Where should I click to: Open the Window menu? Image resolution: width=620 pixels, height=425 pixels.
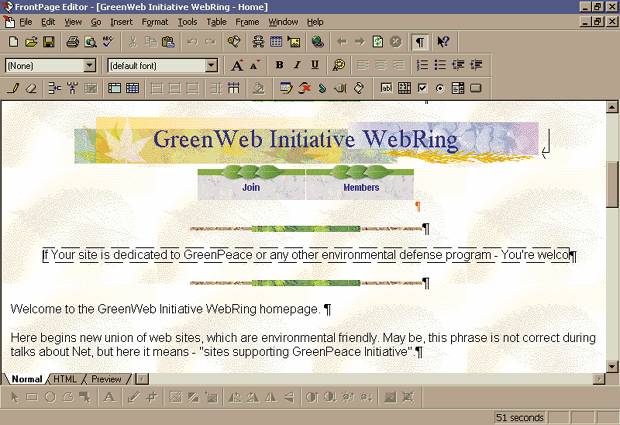click(x=283, y=22)
